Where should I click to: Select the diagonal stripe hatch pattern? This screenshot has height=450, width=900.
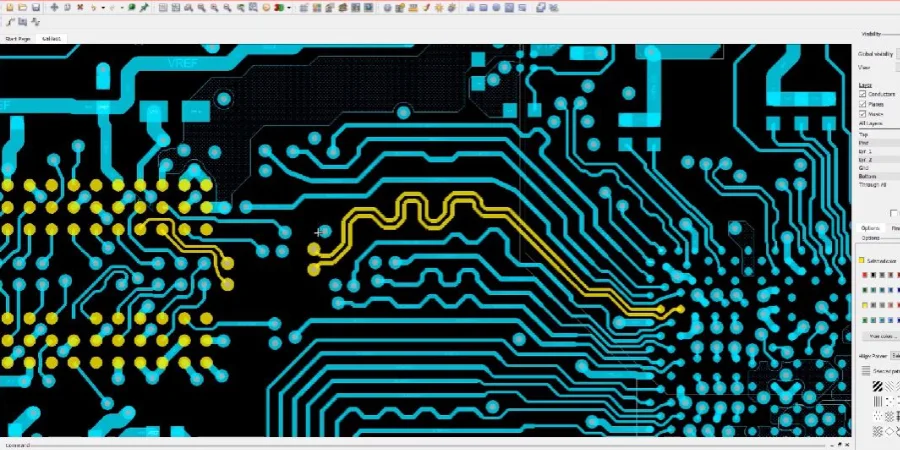(878, 386)
